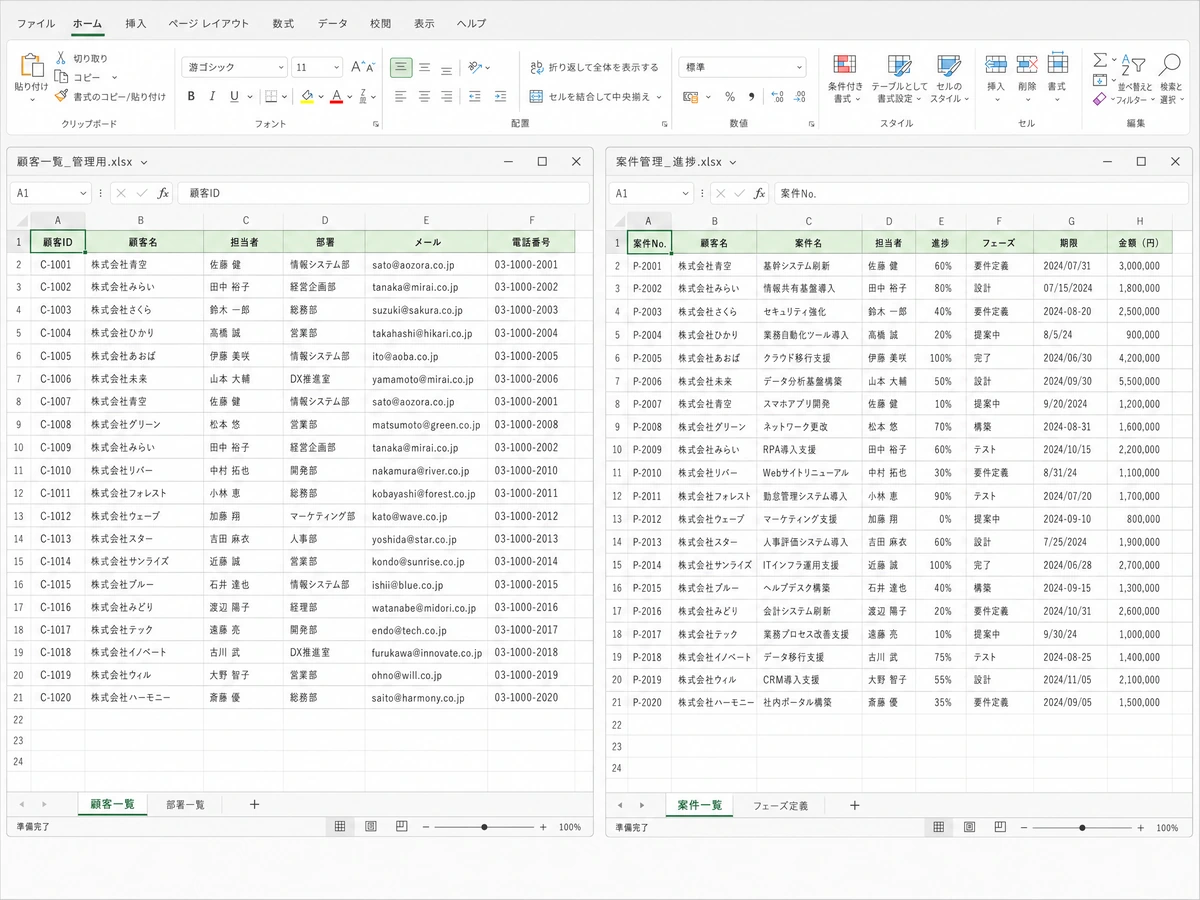The image size is (1200, 900).
Task: Click the Accounting number format currency icon
Action: pos(690,96)
